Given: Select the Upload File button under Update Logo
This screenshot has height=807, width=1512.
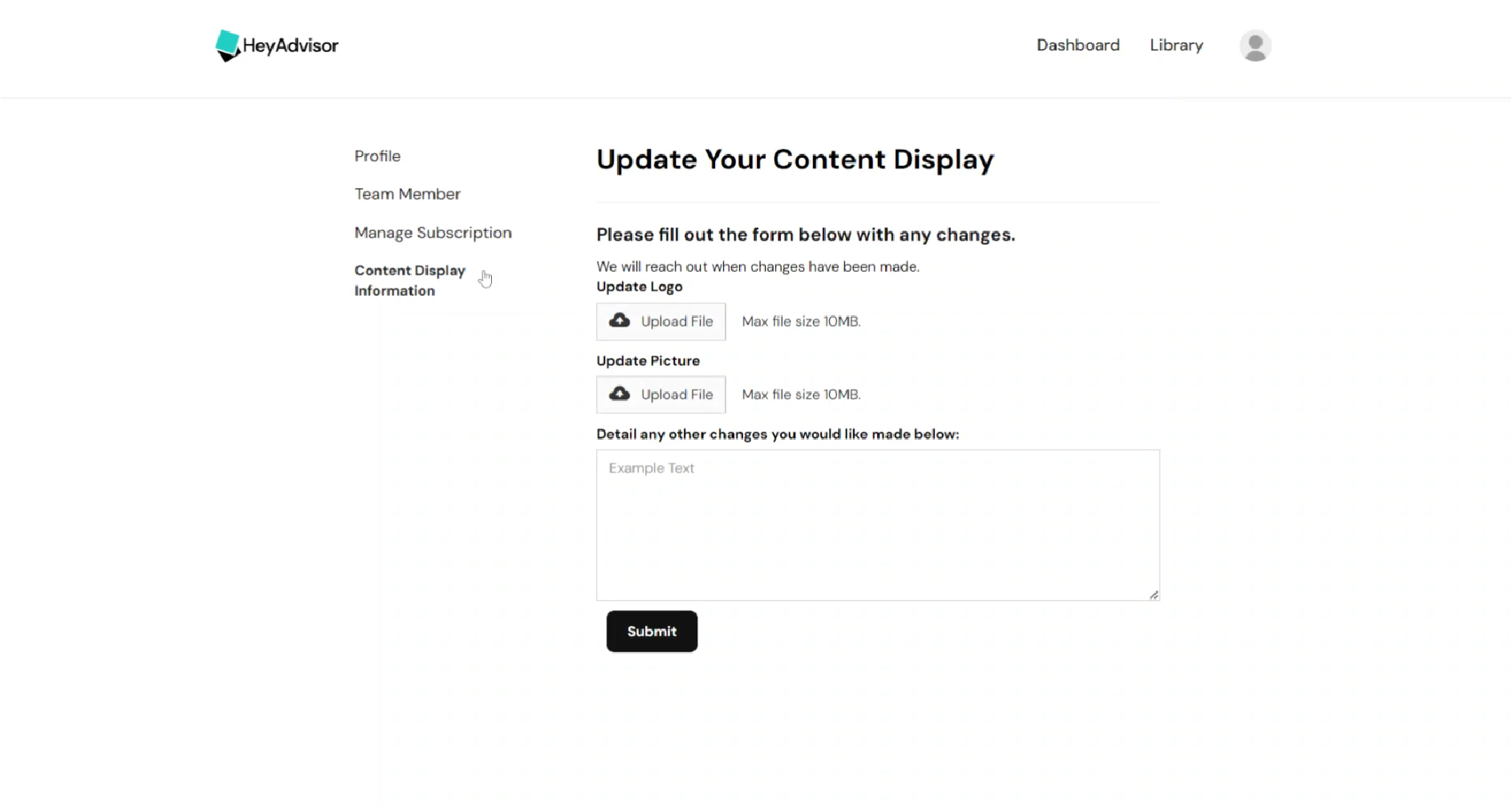Looking at the screenshot, I should coord(660,321).
